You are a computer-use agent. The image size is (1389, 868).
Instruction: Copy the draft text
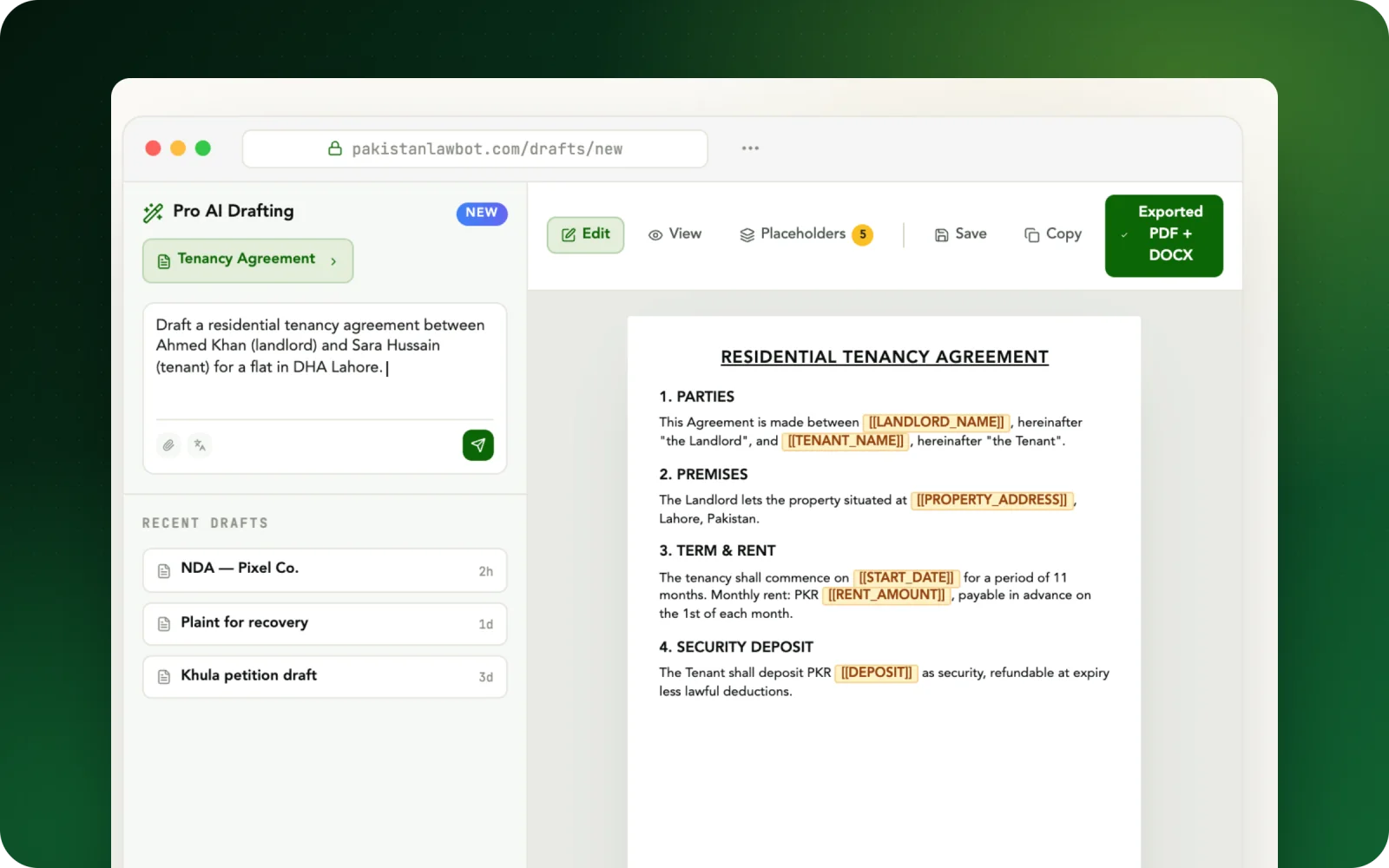[x=1053, y=234]
